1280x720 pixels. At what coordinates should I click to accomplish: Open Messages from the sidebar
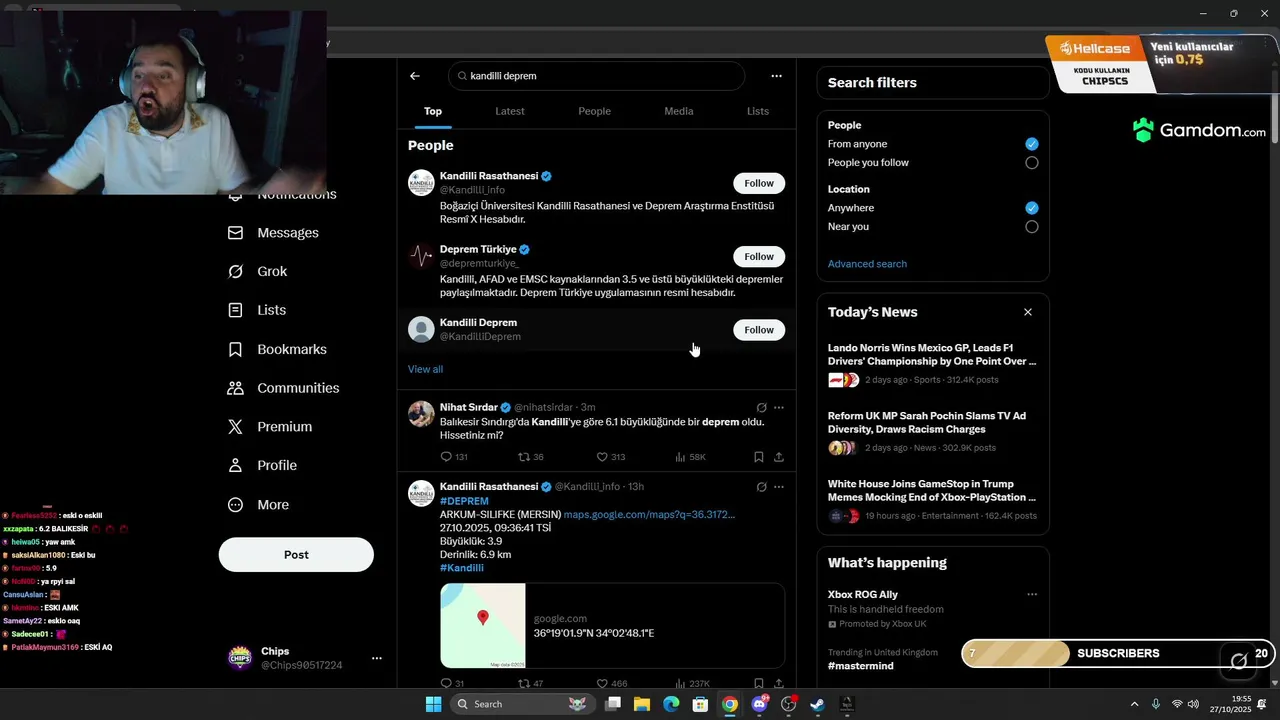click(x=273, y=233)
